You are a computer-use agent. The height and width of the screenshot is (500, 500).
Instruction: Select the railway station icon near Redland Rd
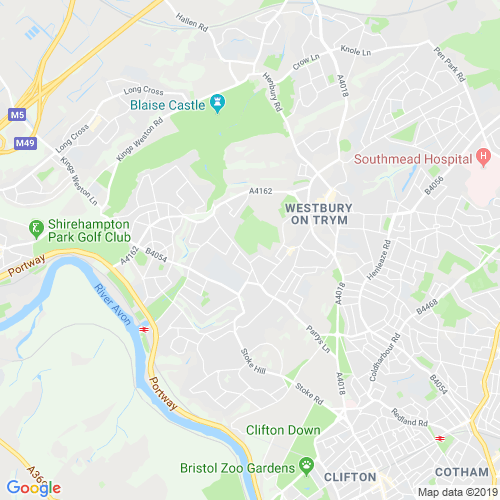coord(440,438)
